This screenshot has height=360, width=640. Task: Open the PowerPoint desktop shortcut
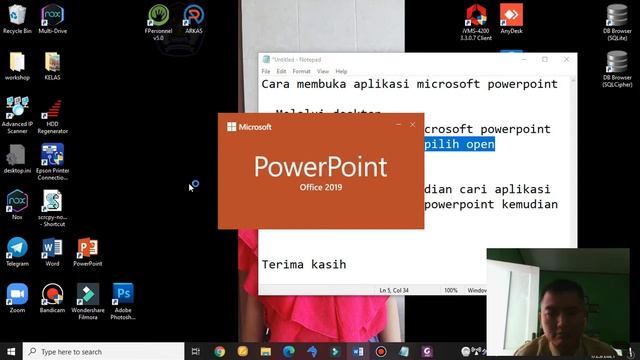(x=87, y=252)
